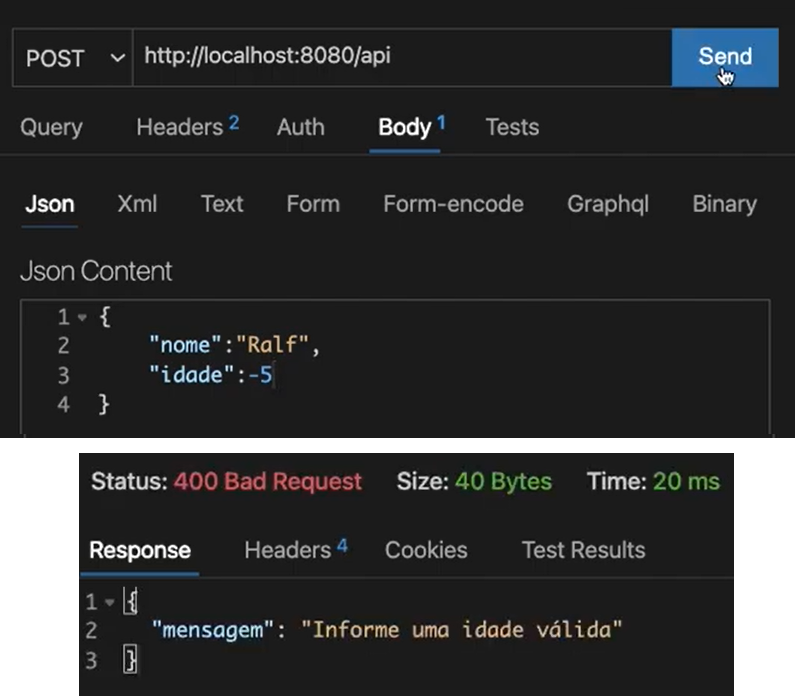Select the Json body type
The image size is (795, 696).
49,204
